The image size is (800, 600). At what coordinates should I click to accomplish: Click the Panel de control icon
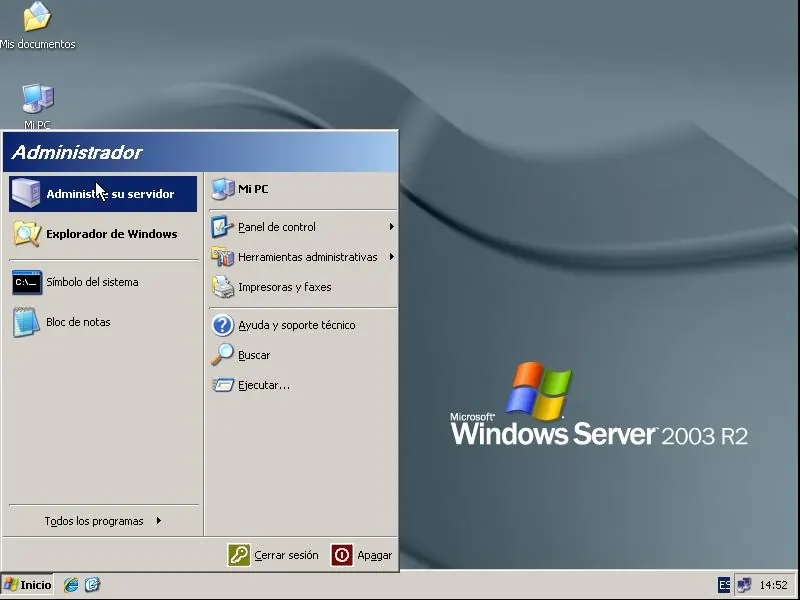click(222, 227)
